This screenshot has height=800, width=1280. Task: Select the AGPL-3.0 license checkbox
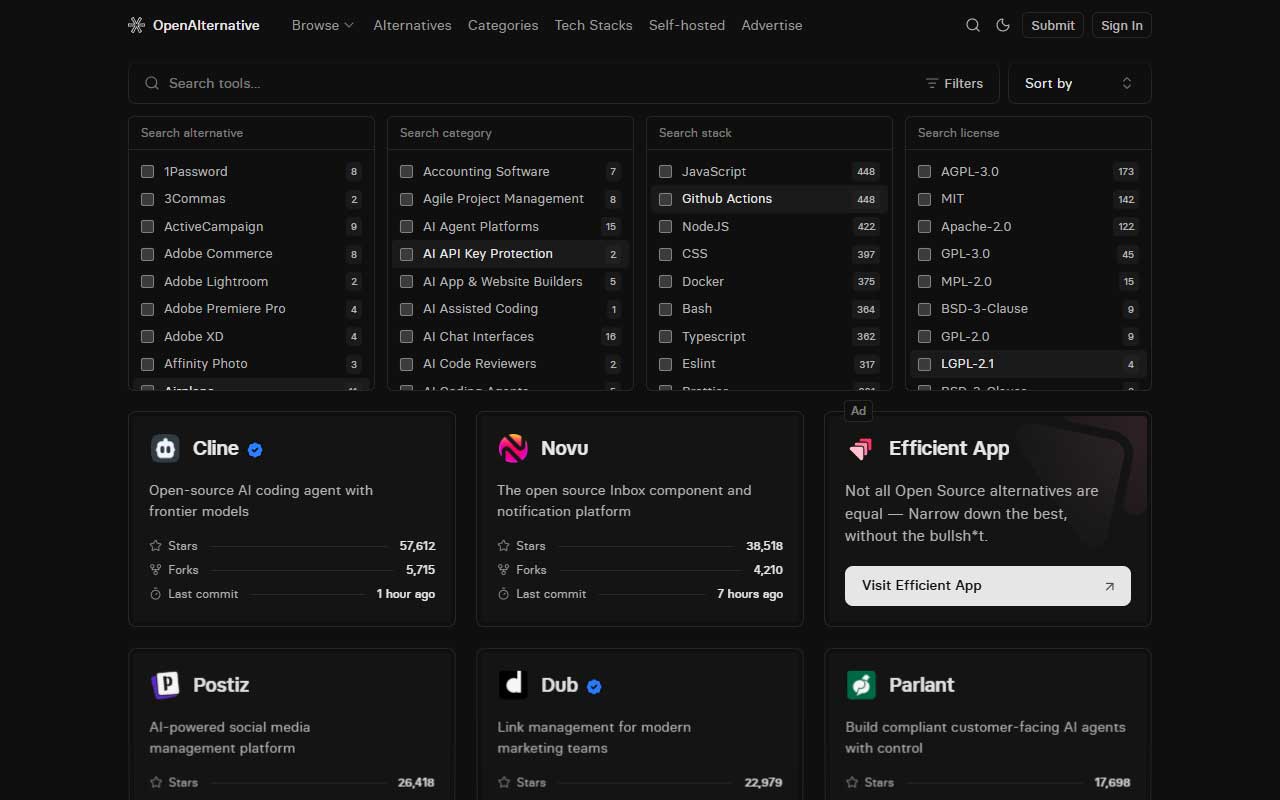[924, 172]
